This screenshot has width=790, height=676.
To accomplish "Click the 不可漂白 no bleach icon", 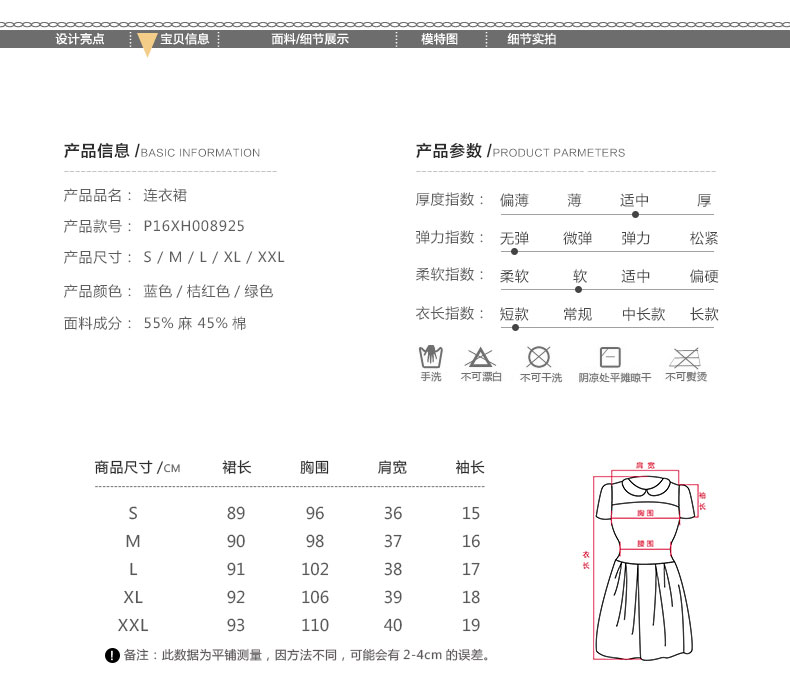I will pyautogui.click(x=480, y=357).
